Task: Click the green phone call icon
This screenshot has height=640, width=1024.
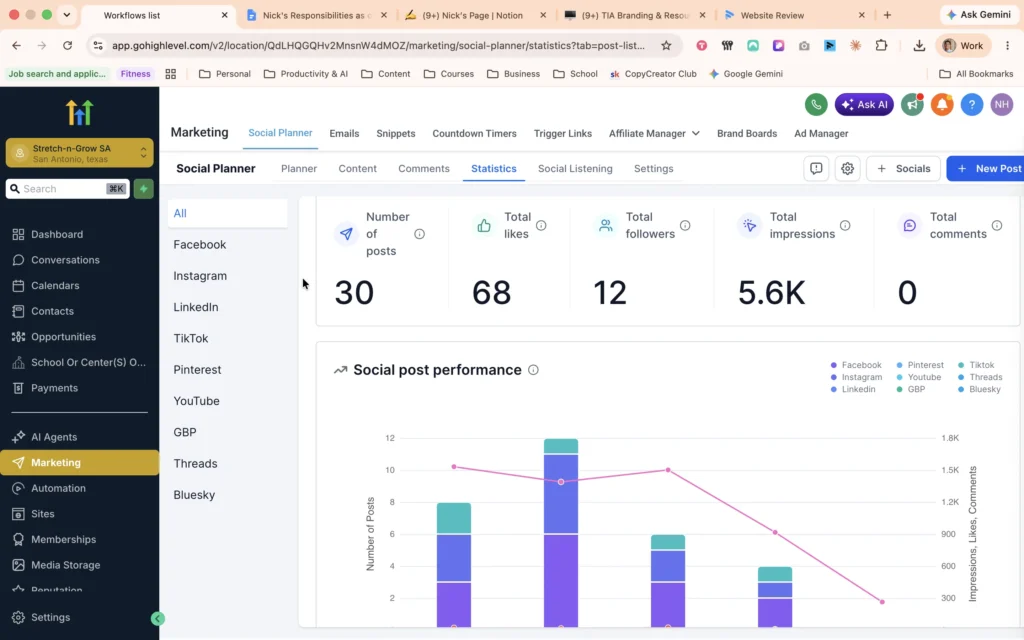Action: [x=816, y=104]
